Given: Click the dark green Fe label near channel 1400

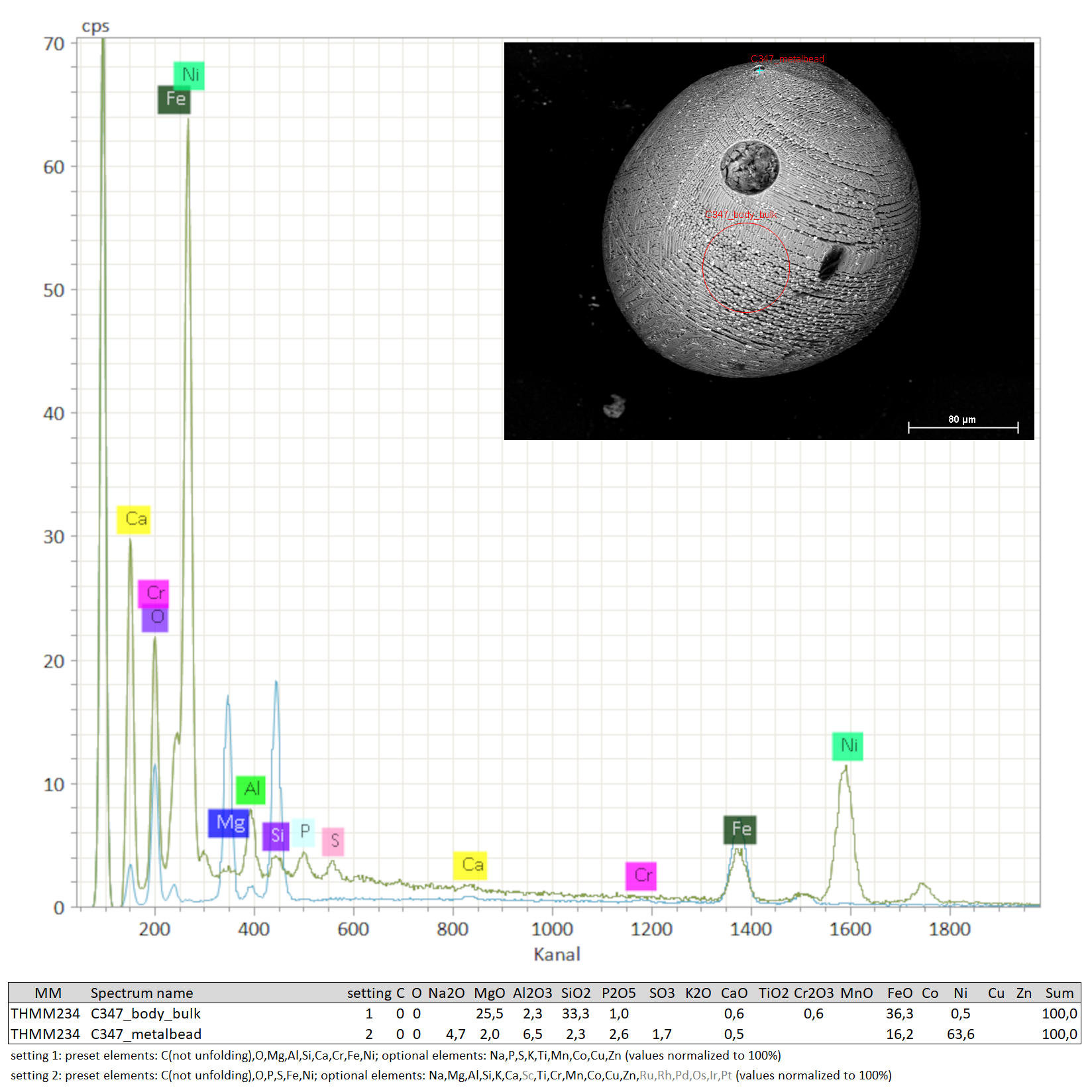Looking at the screenshot, I should pyautogui.click(x=739, y=830).
